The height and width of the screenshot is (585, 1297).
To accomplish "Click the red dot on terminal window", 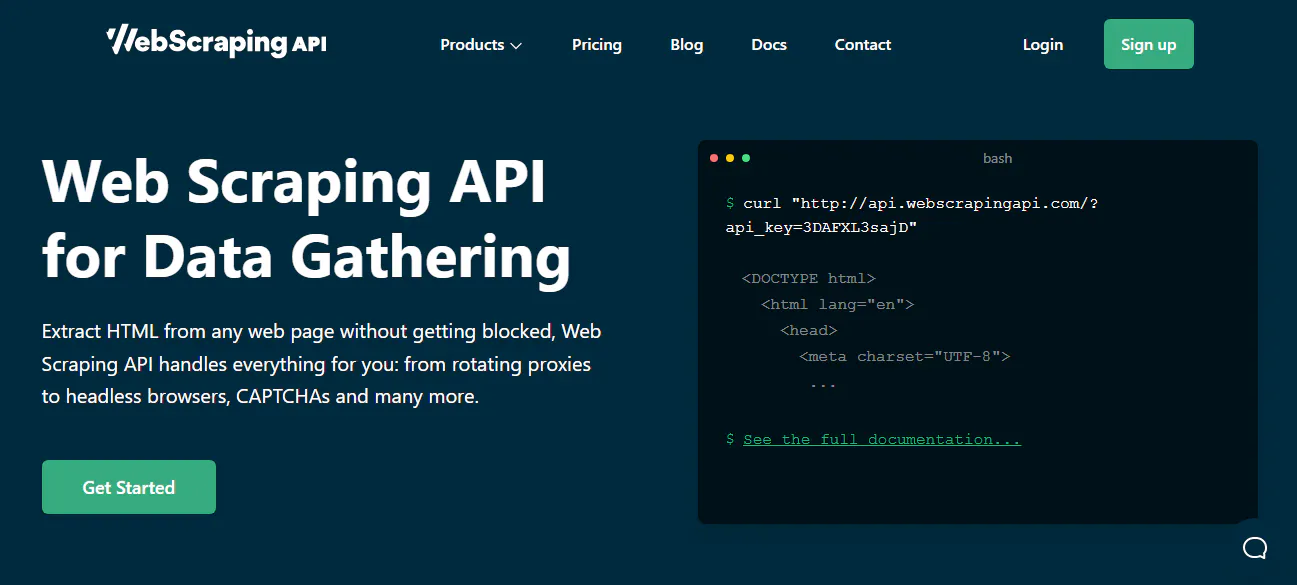I will click(713, 157).
